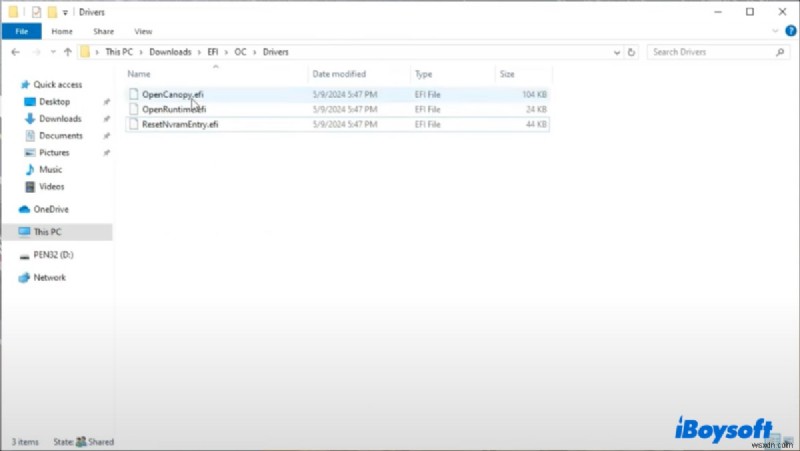Click Drivers in the address breadcrumb
The width and height of the screenshot is (800, 451).
pos(276,52)
